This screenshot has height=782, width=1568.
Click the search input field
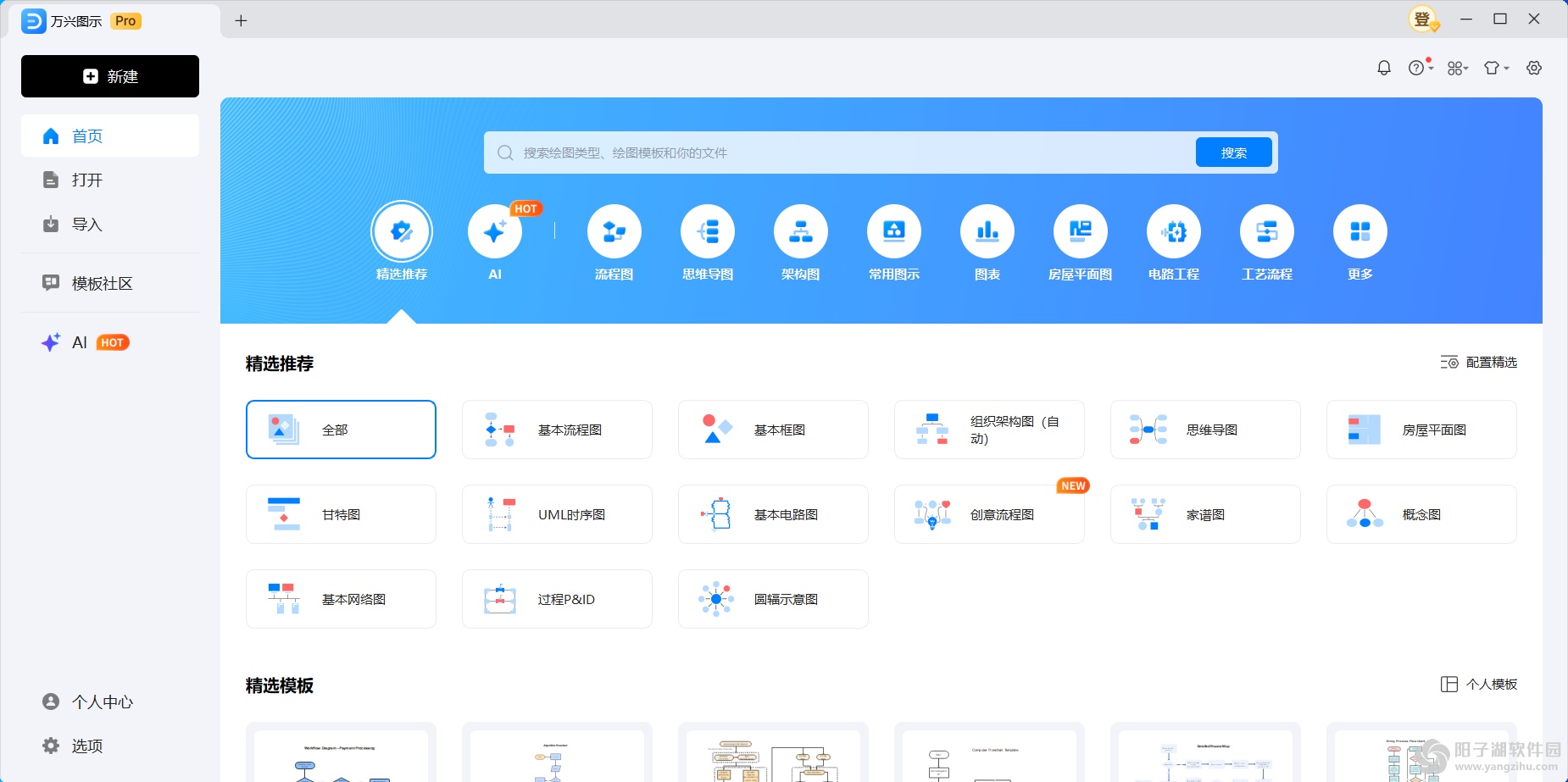839,153
